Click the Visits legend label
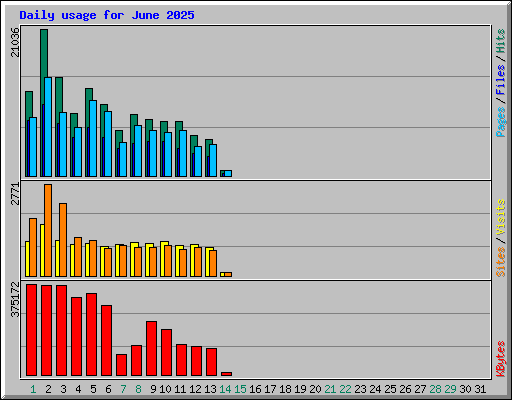 coord(500,218)
